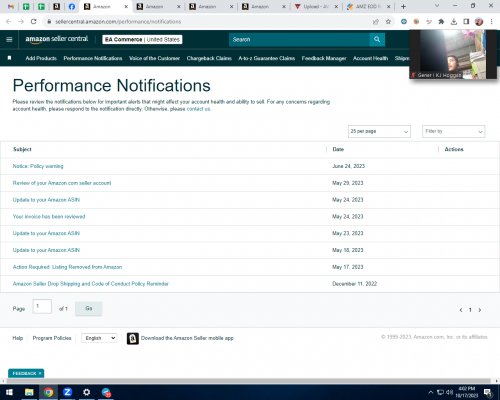Open Account Health in the navigation bar
Screen dimensions: 500x400
pyautogui.click(x=370, y=58)
